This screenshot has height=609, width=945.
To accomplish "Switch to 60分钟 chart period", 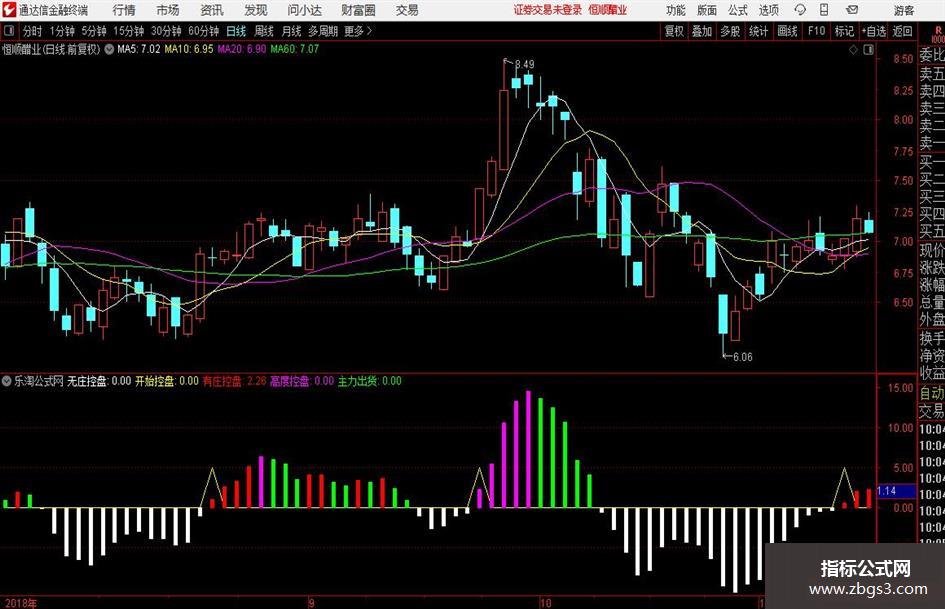I will click(204, 31).
